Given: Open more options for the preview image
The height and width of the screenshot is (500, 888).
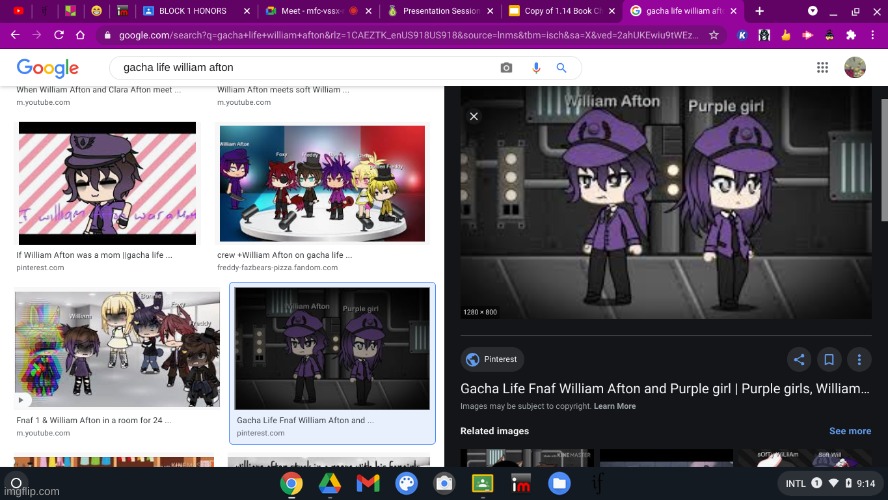Looking at the screenshot, I should [x=859, y=359].
